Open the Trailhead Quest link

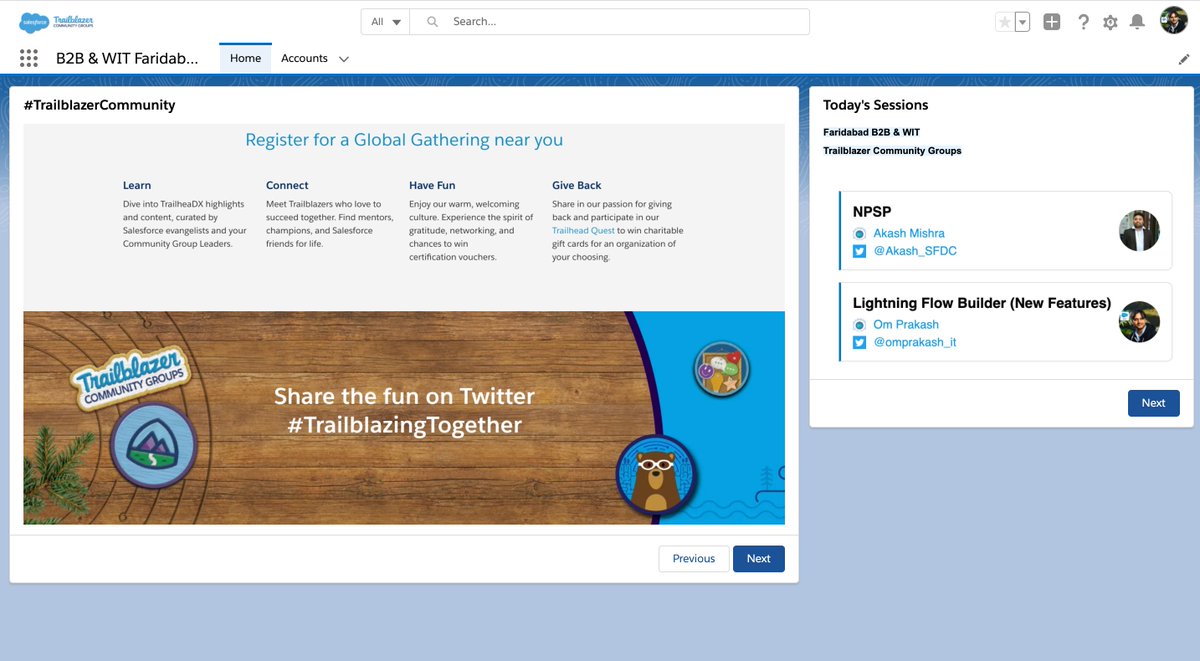pyautogui.click(x=583, y=230)
